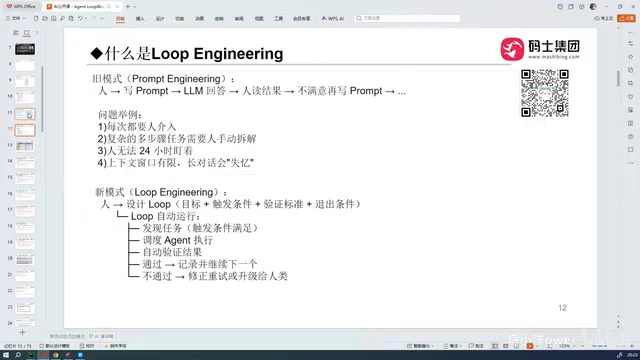Collapse the slide panel with the chevron

click(x=37, y=33)
